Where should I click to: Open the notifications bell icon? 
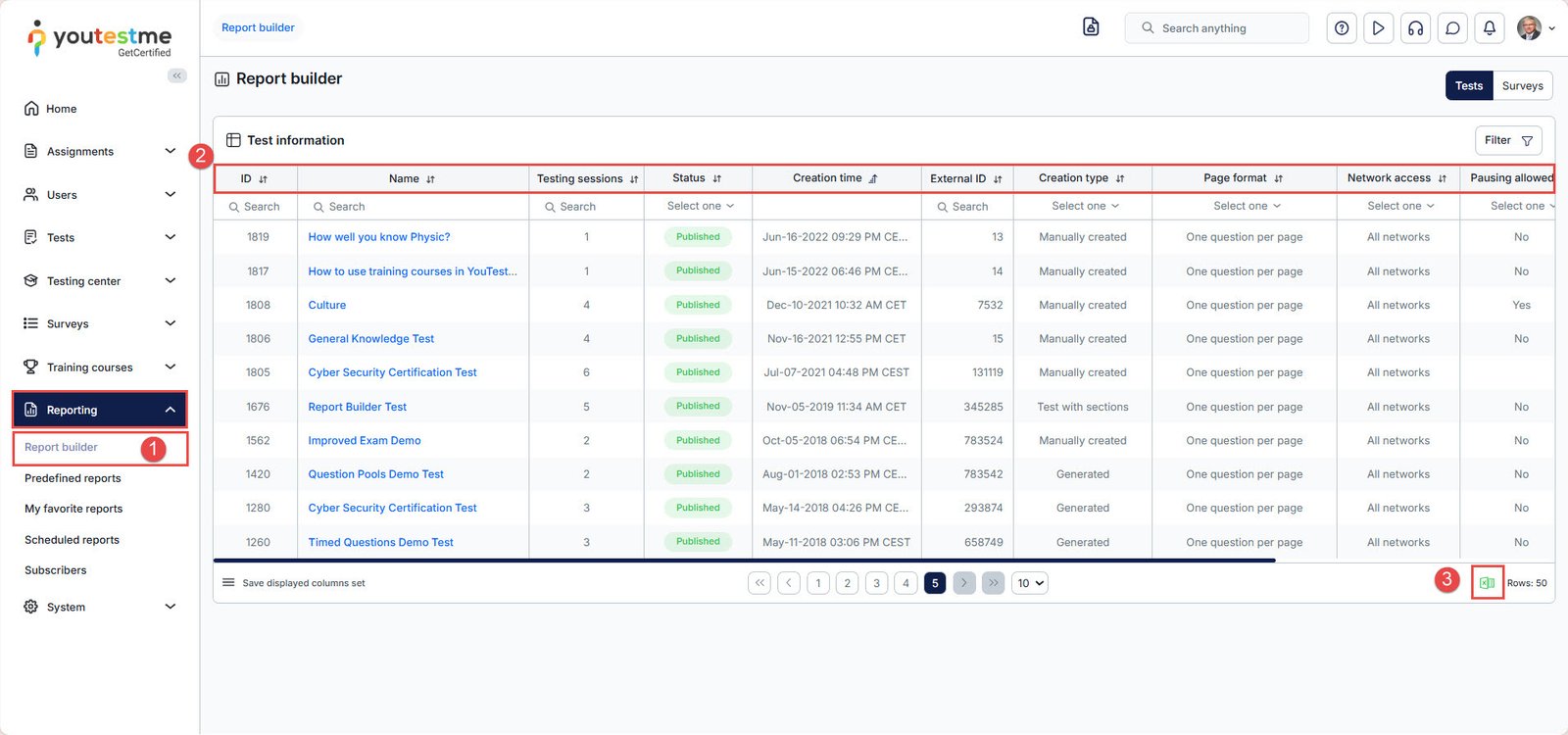point(1489,28)
